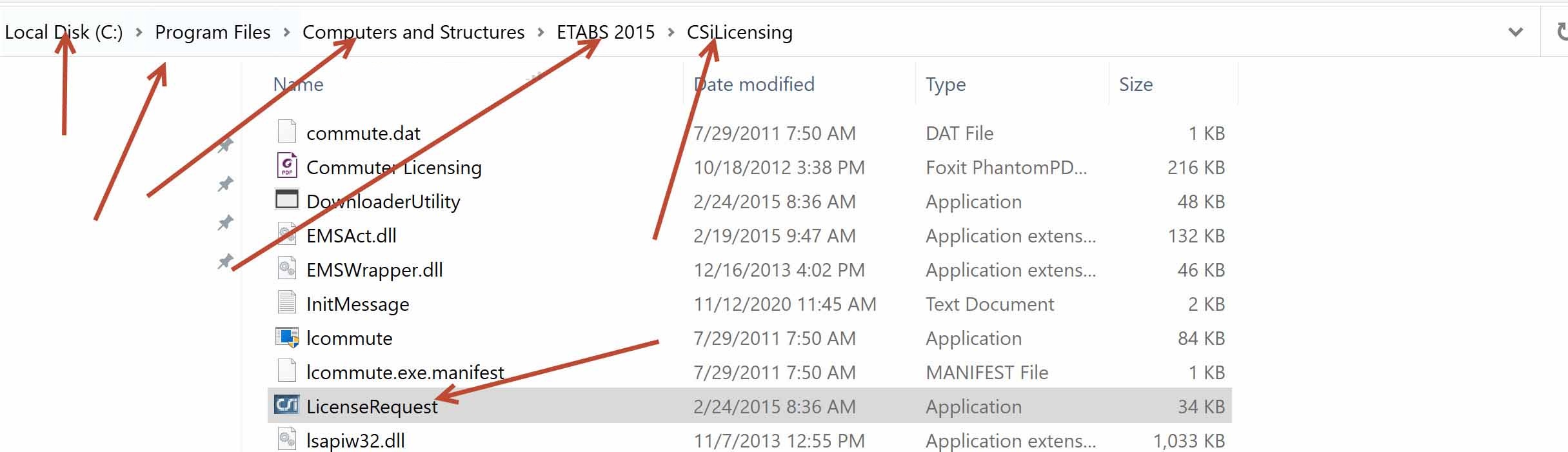Navigate to Program Files via breadcrumb
1568x452 pixels.
point(213,32)
